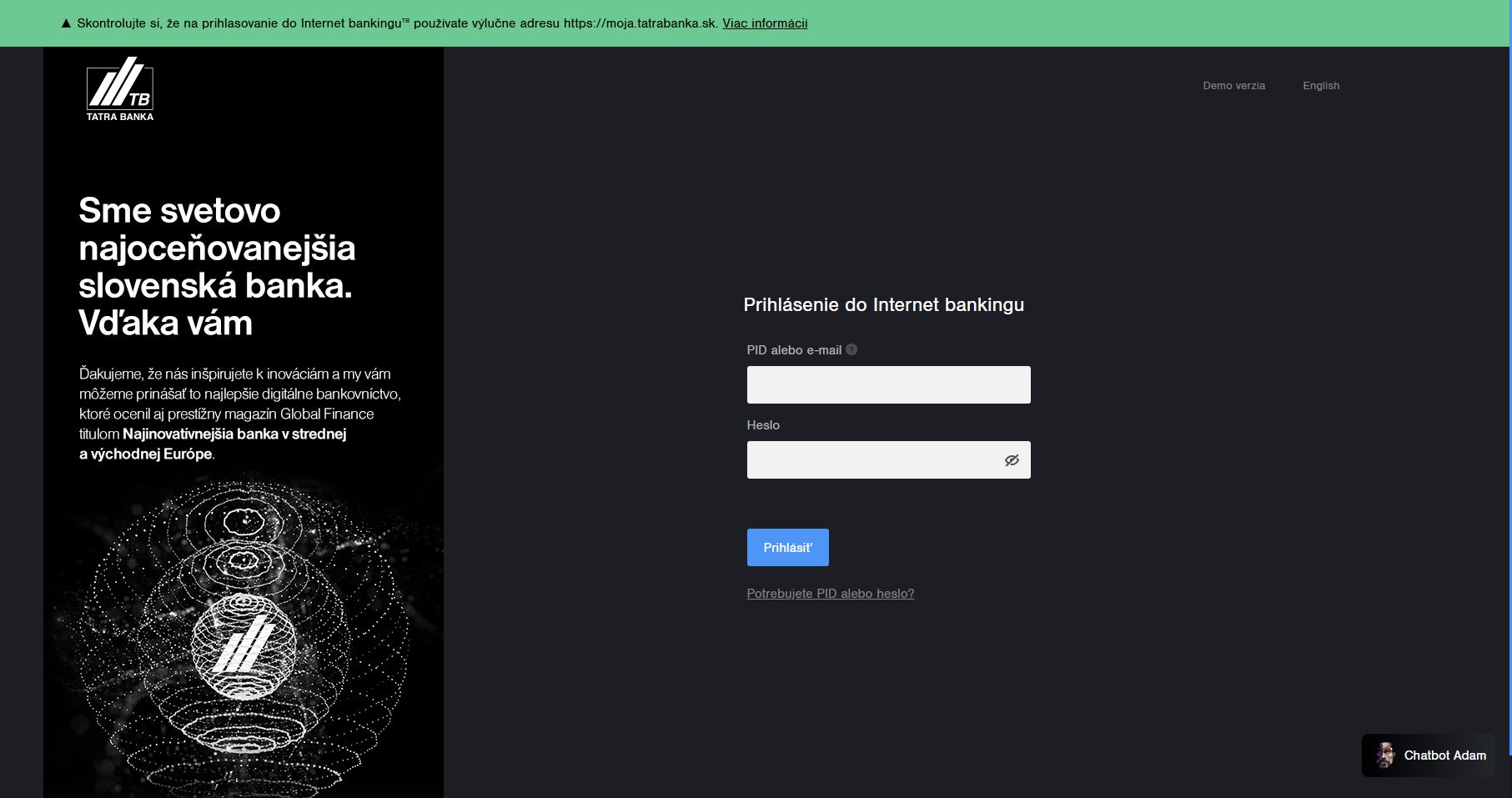Click the warning triangle icon in the banner

coord(67,23)
